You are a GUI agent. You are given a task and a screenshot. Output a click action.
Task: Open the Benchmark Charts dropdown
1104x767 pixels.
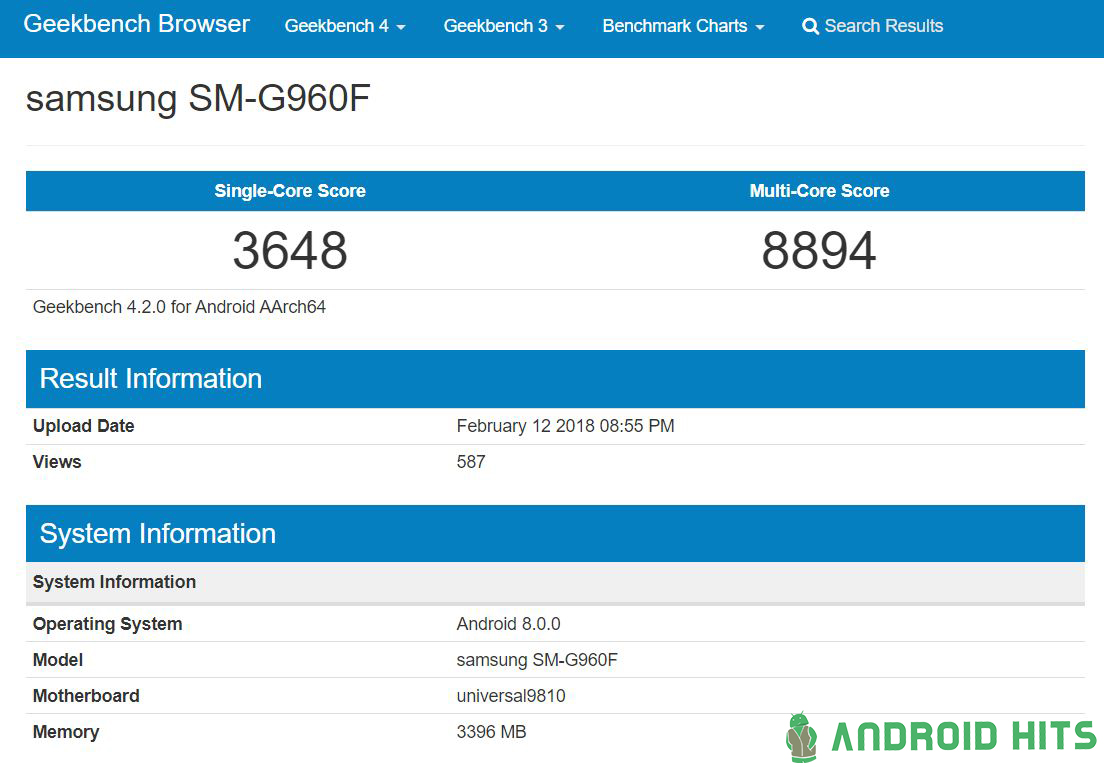684,26
